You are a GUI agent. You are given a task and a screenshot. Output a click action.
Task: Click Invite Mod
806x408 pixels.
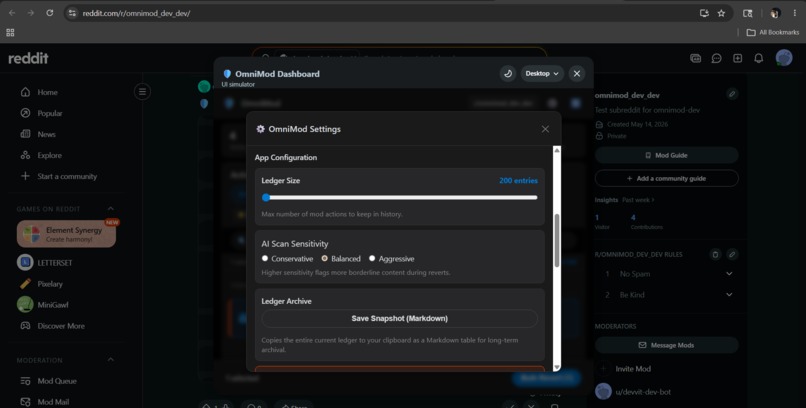(x=632, y=368)
